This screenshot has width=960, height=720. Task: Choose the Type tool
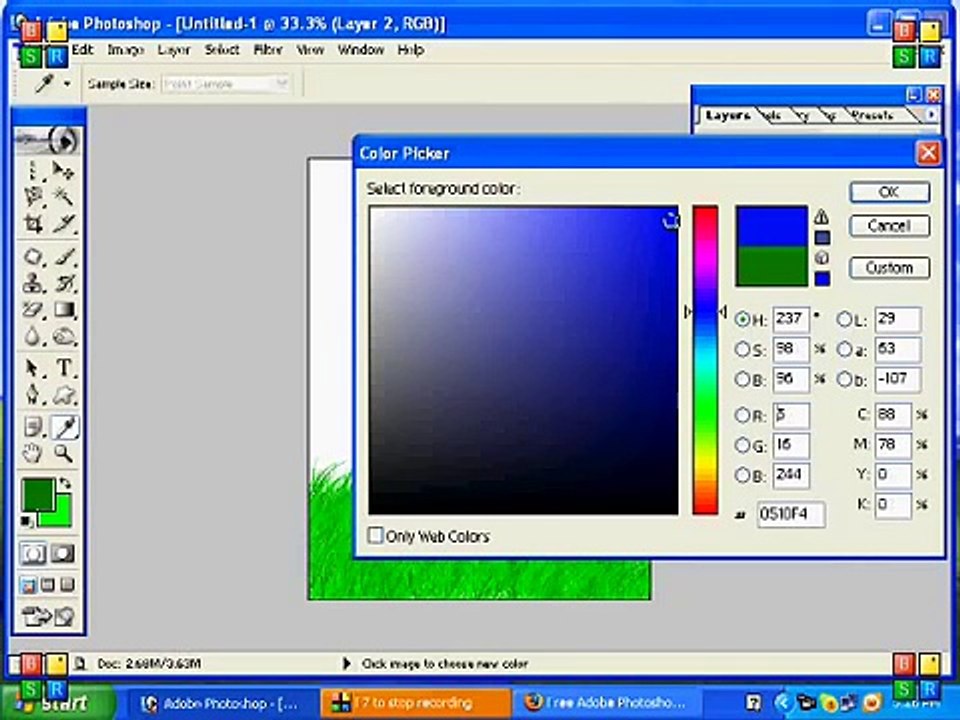coord(64,367)
